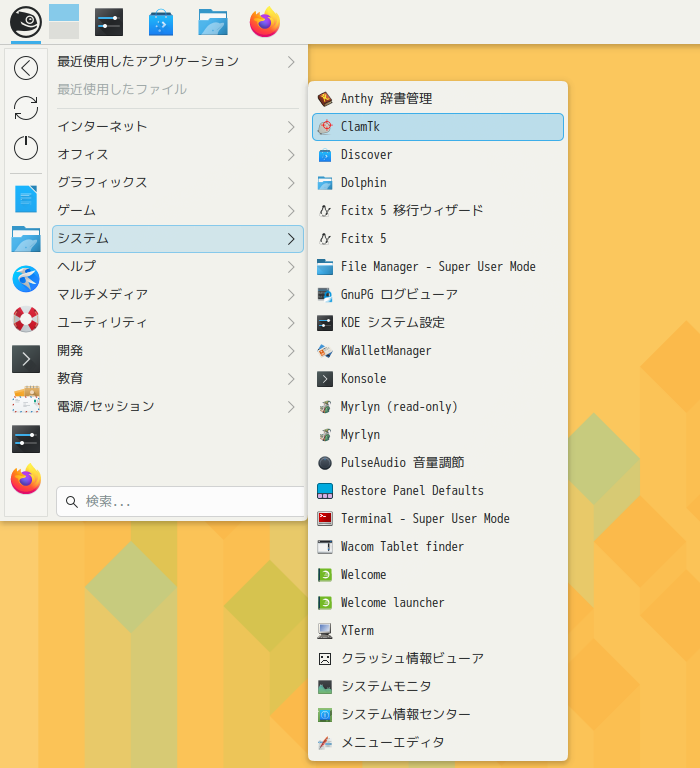700x768 pixels.
Task: Click the crash viewer sad-face icon
Action: tap(325, 659)
